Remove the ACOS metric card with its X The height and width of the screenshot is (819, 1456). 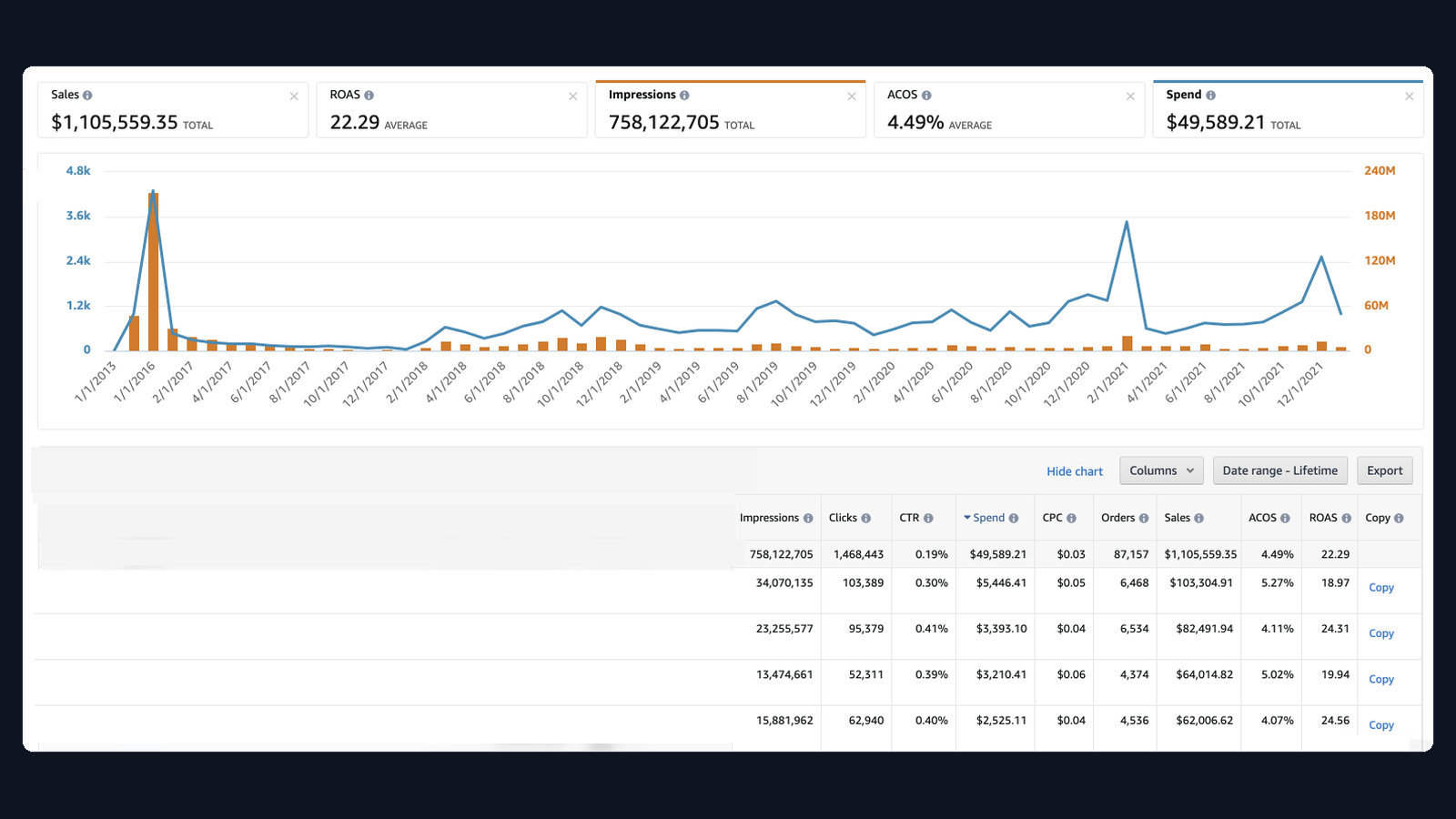coord(1130,96)
